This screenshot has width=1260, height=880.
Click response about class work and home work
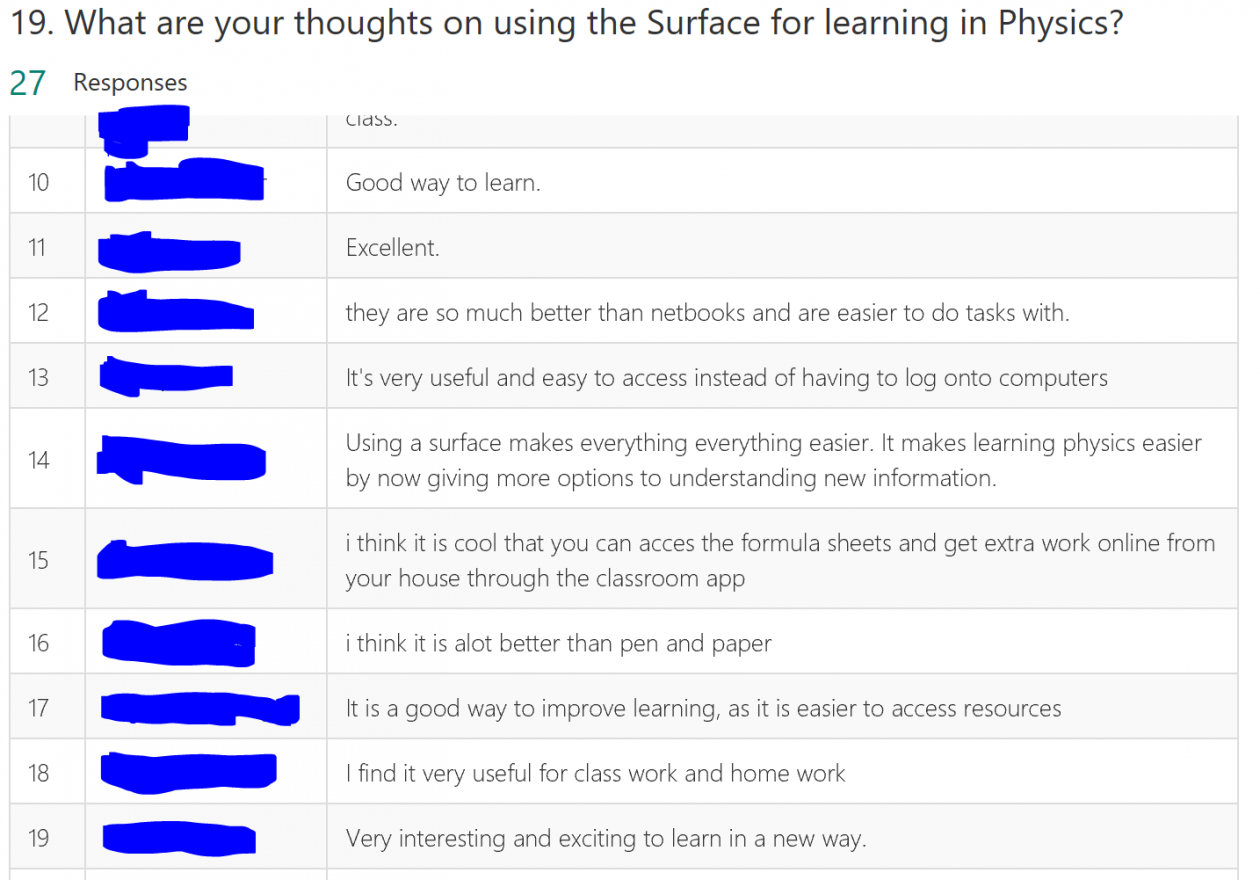pos(595,773)
